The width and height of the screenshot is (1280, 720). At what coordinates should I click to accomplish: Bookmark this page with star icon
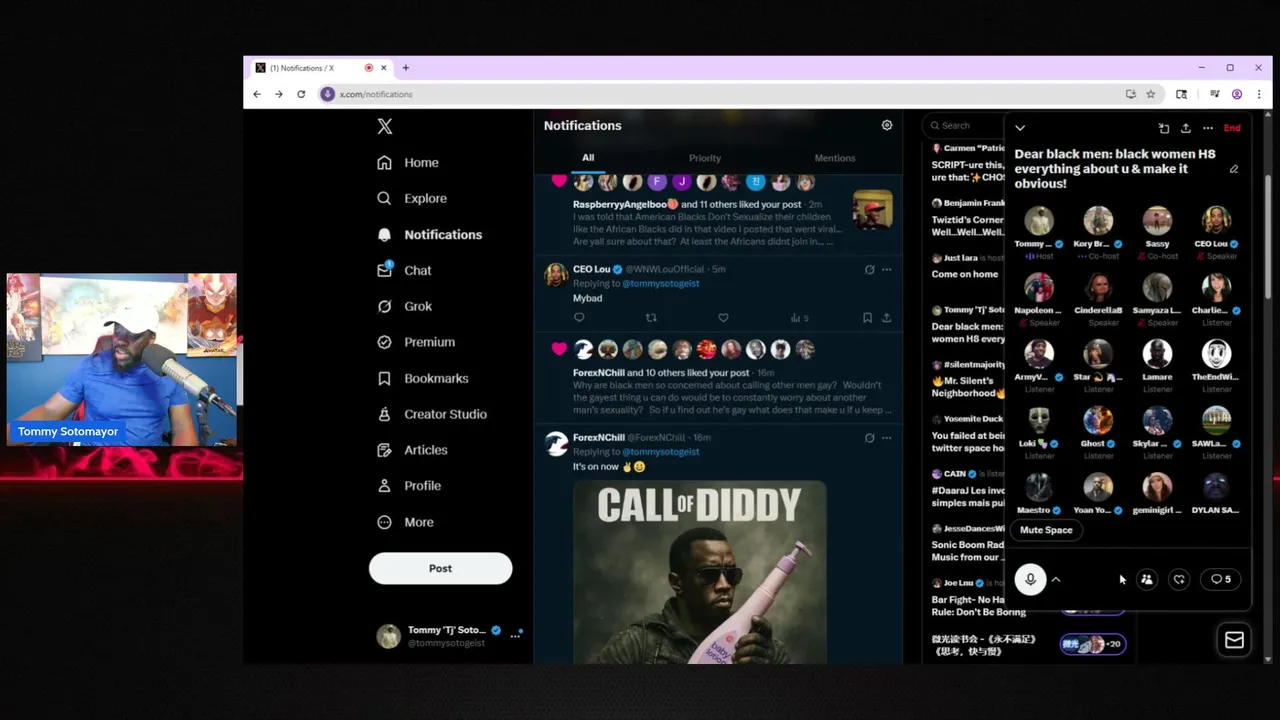[1151, 94]
